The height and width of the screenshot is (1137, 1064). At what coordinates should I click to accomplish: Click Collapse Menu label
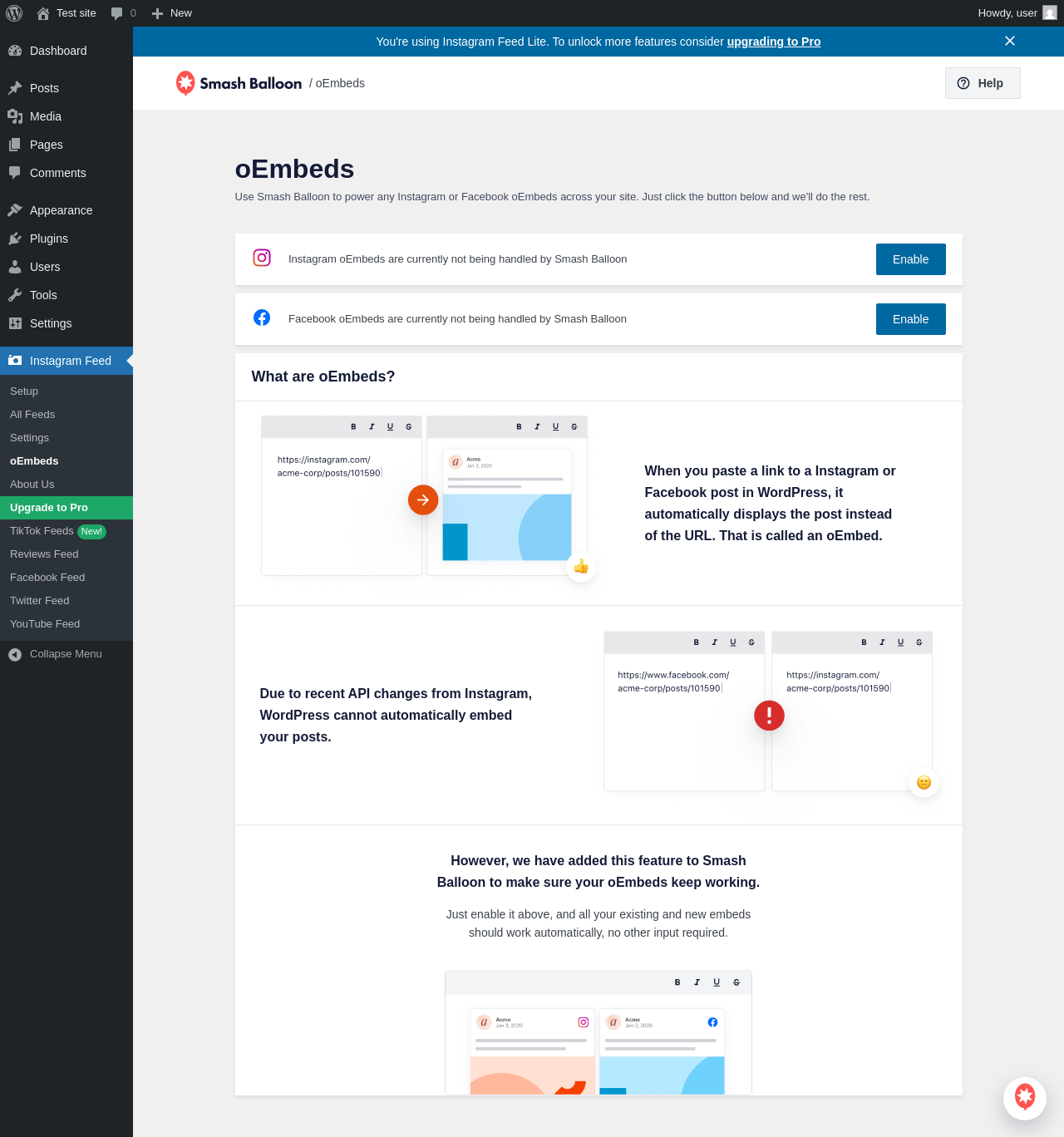click(x=66, y=654)
